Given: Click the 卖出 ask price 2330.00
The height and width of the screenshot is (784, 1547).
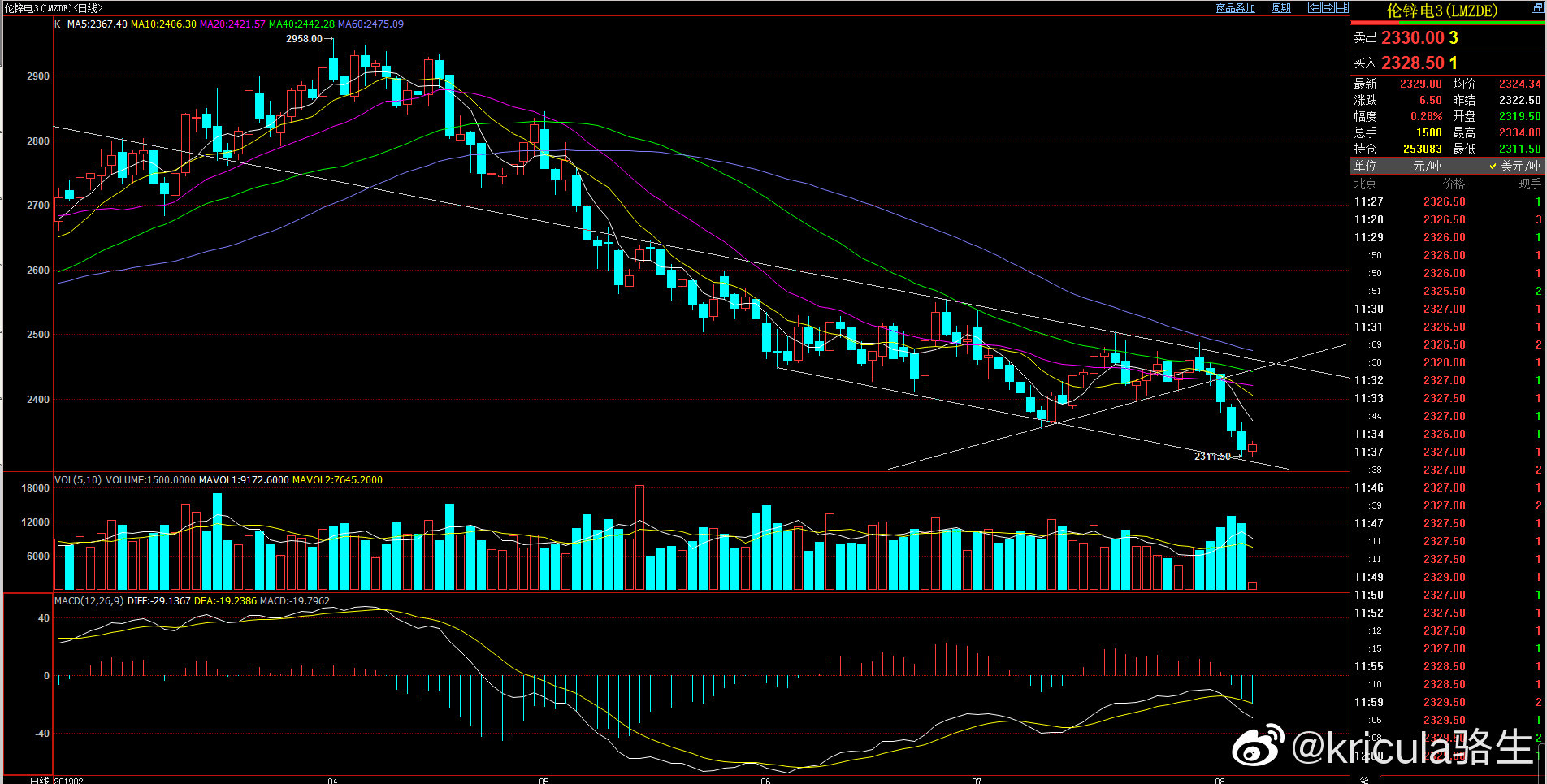Looking at the screenshot, I should 1413,37.
